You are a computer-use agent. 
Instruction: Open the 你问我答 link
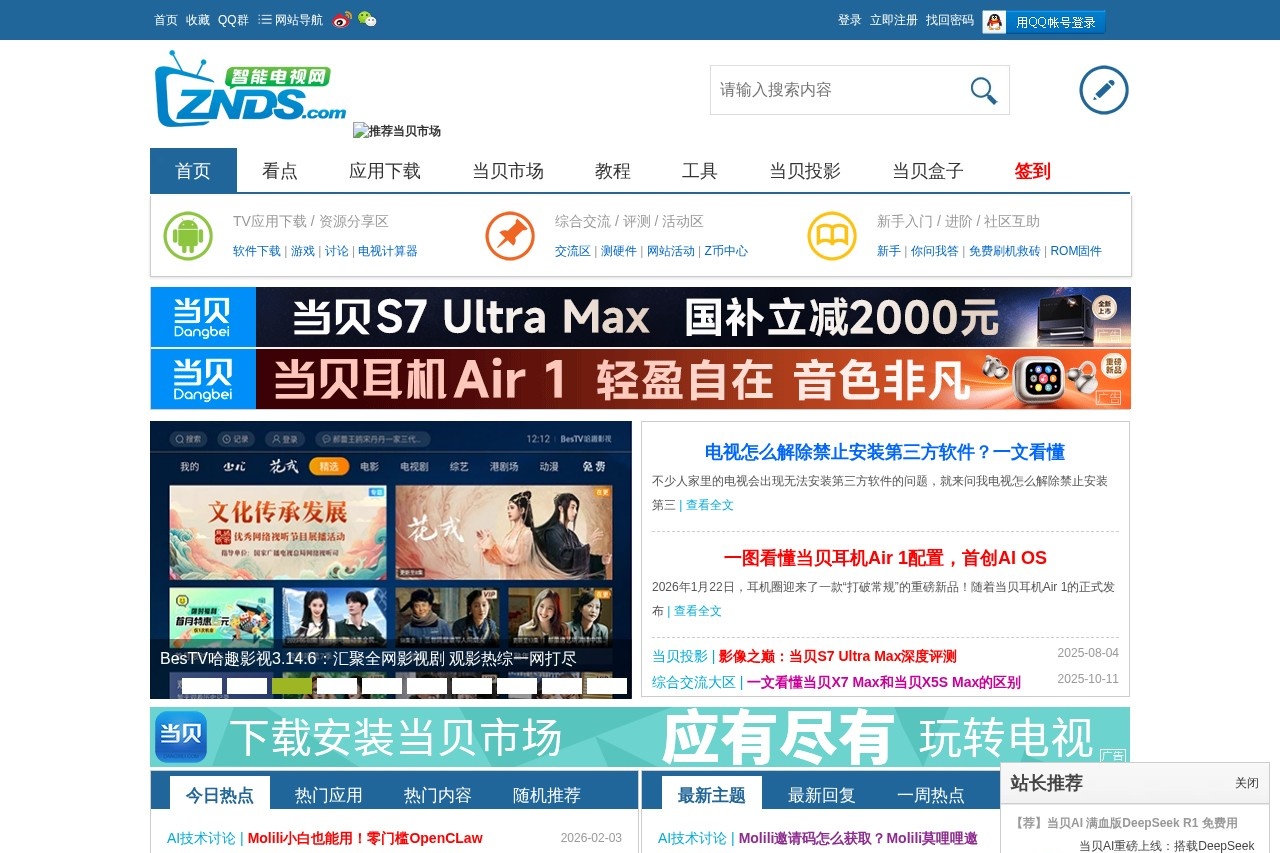point(935,251)
